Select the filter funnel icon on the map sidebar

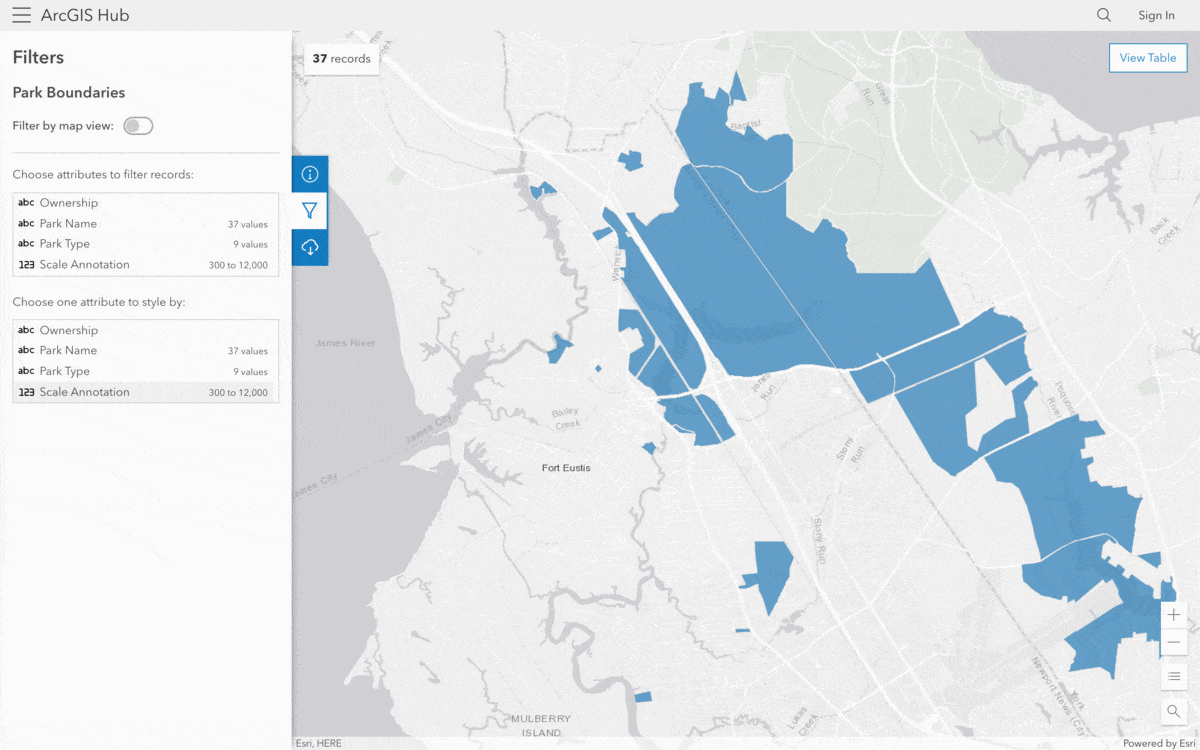(x=309, y=210)
